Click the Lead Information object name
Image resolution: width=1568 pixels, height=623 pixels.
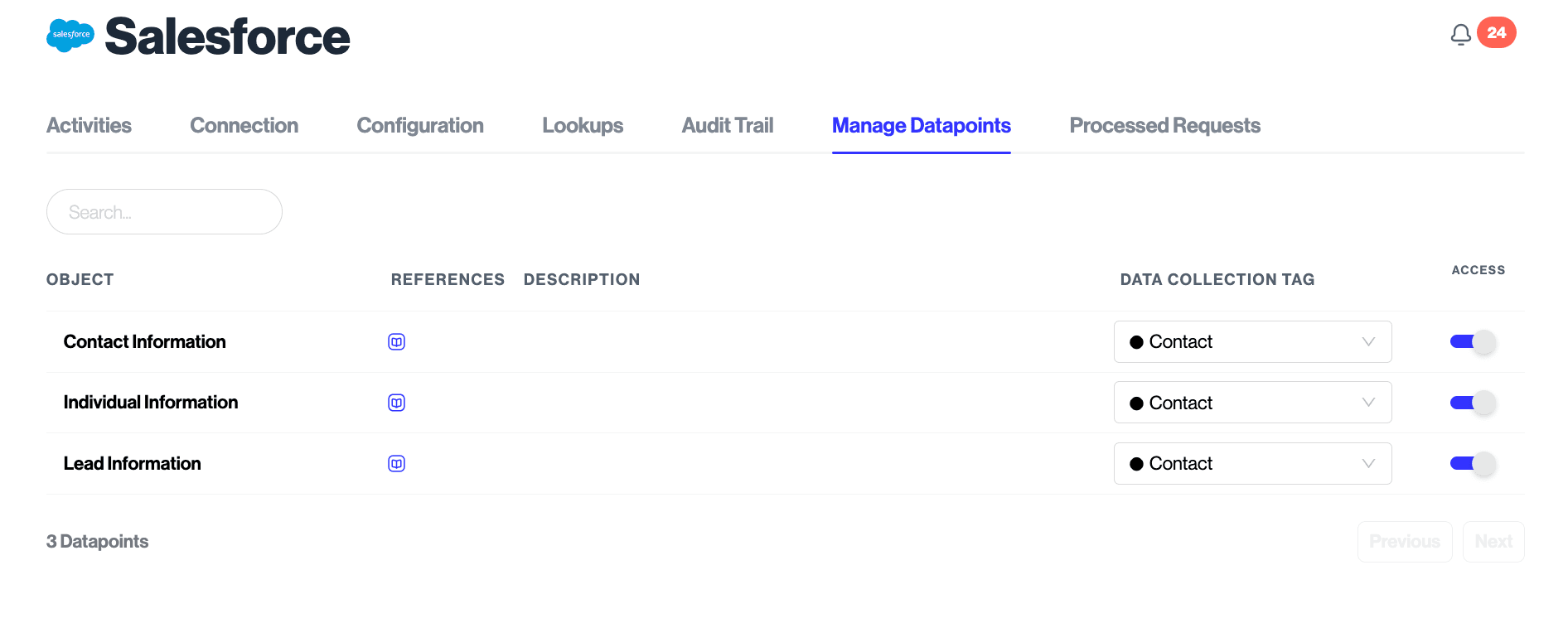tap(133, 464)
